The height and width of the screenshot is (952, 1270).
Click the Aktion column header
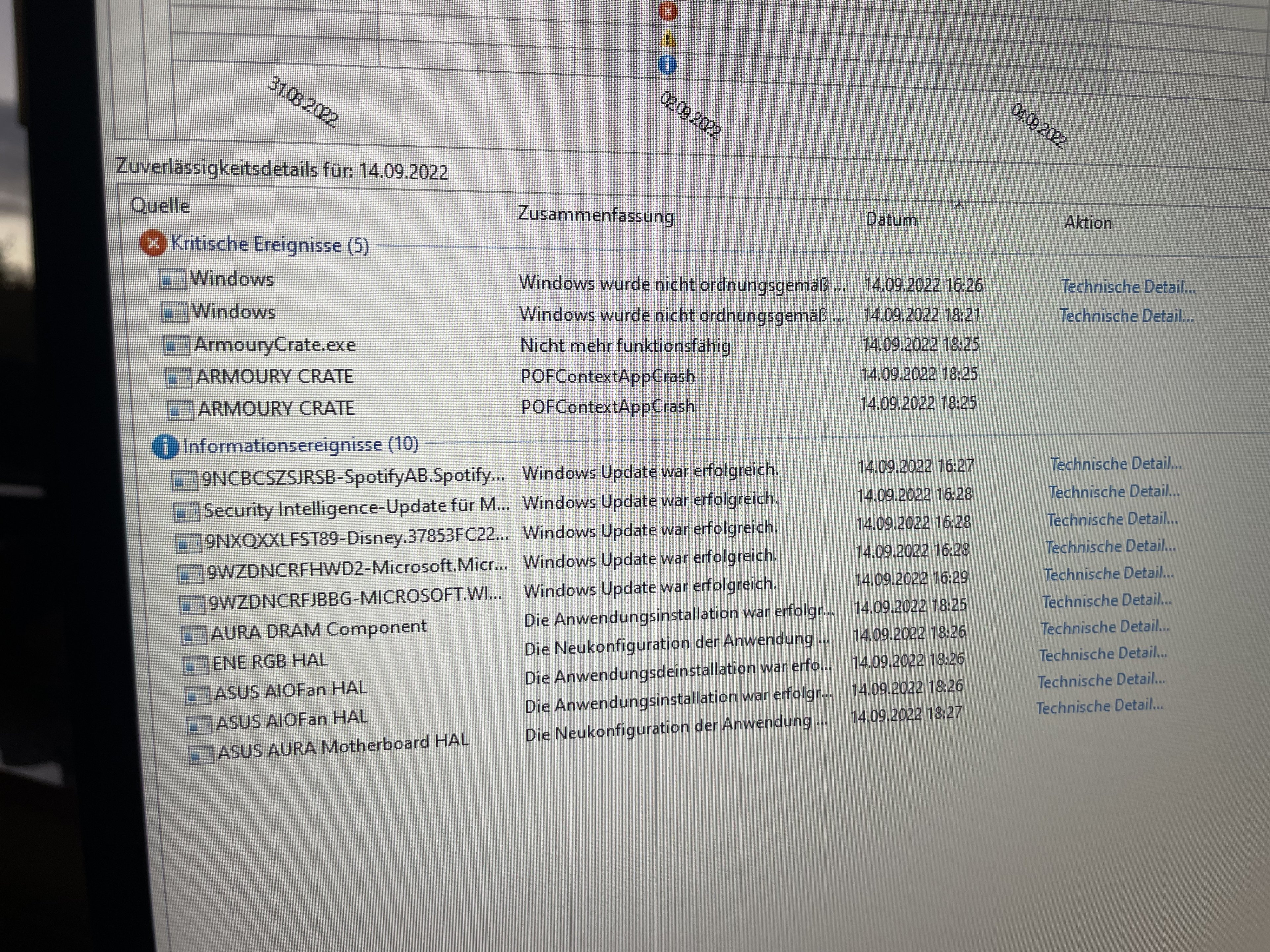point(1087,222)
